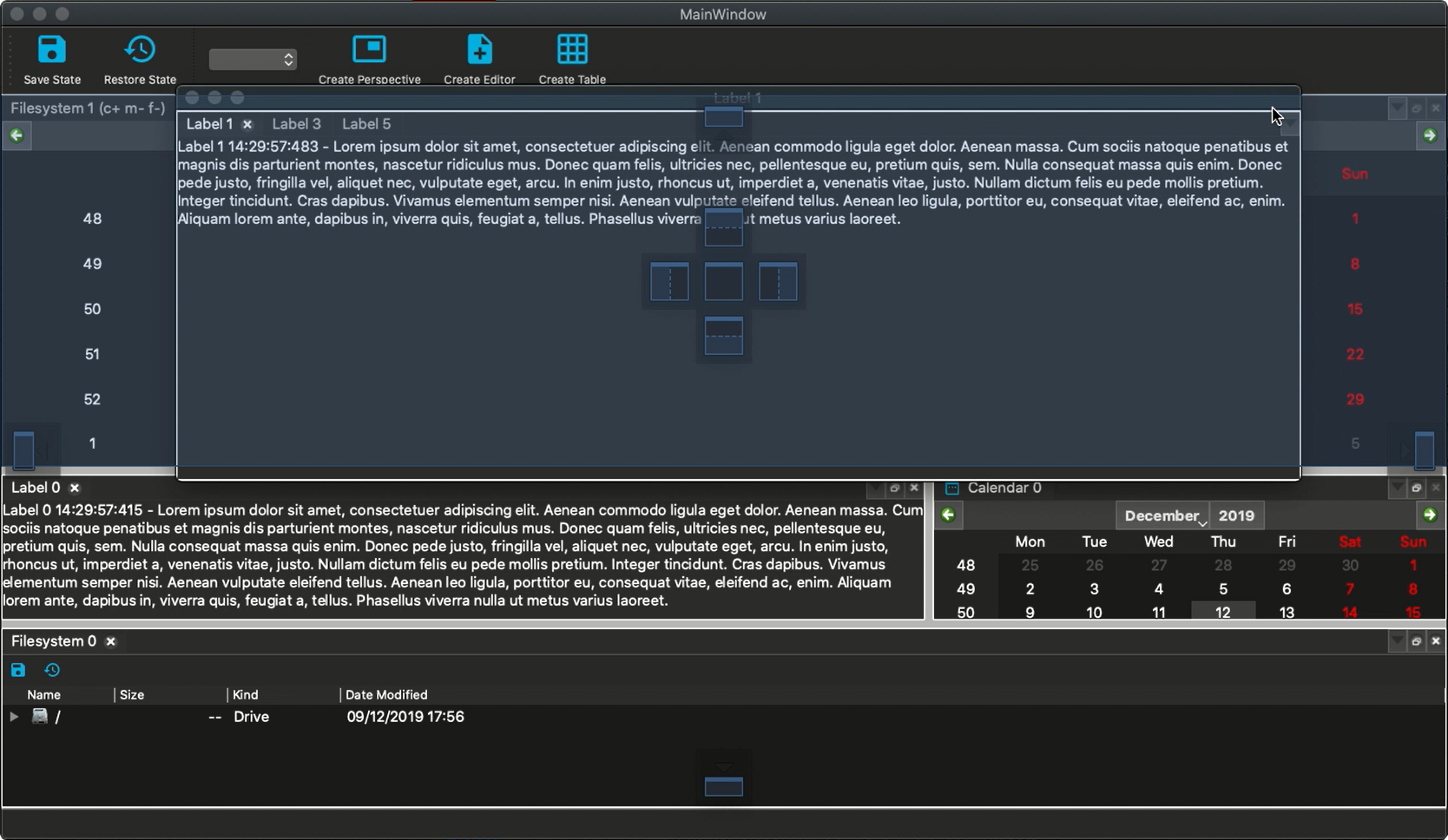This screenshot has width=1448, height=840.
Task: Click the green back arrow in Calendar 0
Action: 948,515
